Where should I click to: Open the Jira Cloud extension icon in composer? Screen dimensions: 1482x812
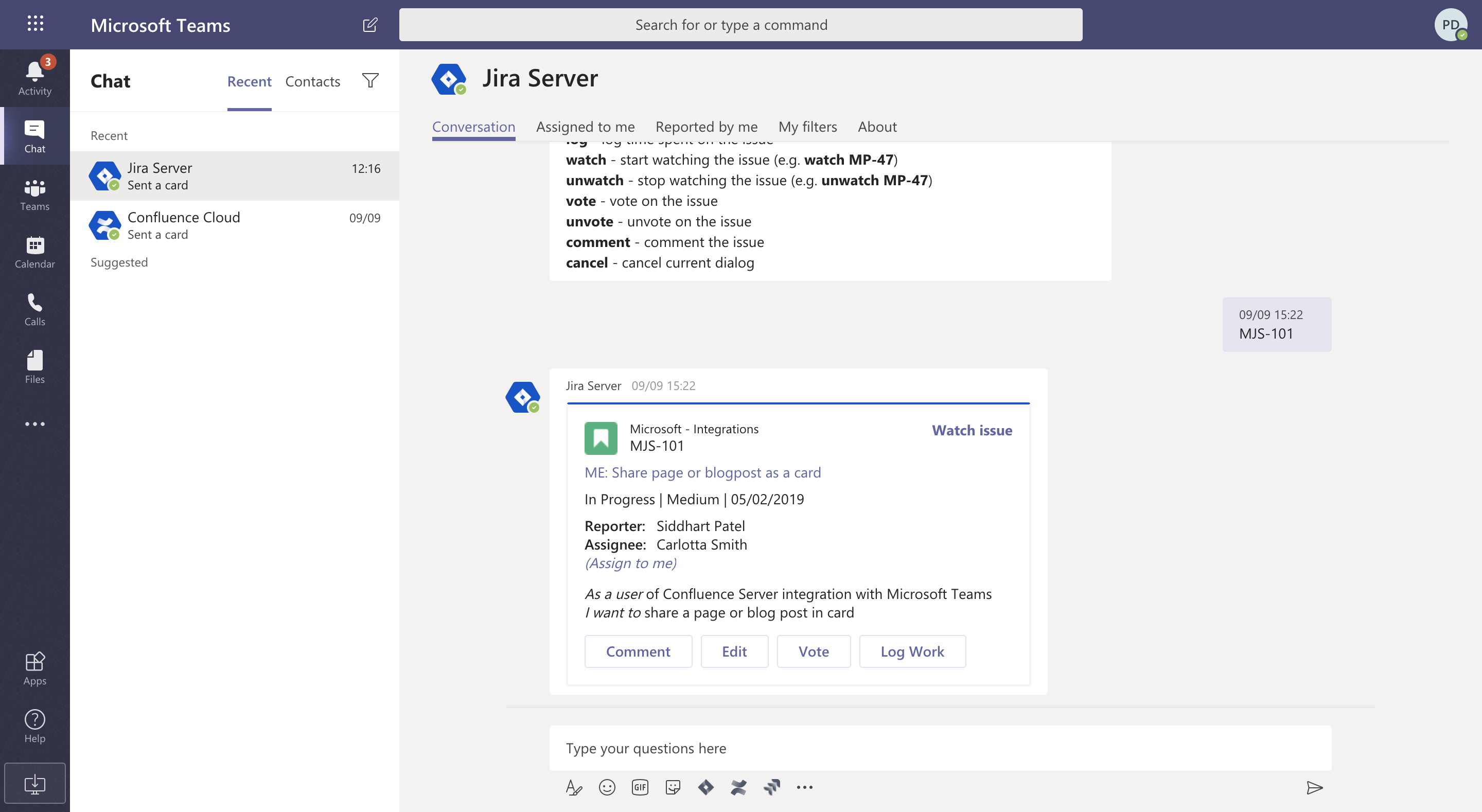point(771,787)
